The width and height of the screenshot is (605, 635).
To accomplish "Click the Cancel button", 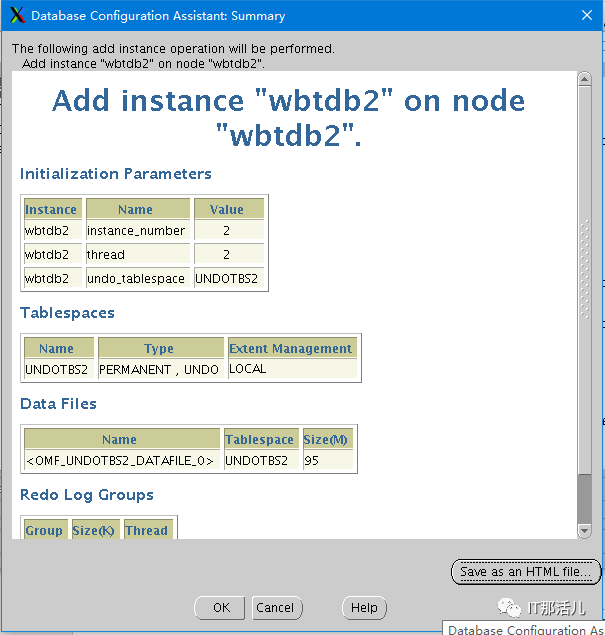I will 277,607.
